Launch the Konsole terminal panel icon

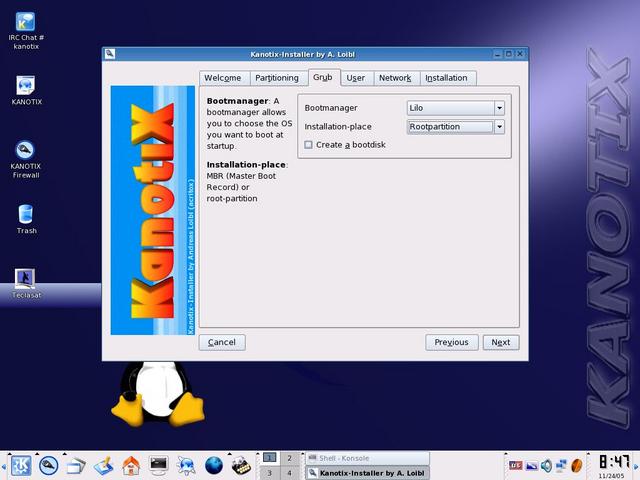click(158, 464)
